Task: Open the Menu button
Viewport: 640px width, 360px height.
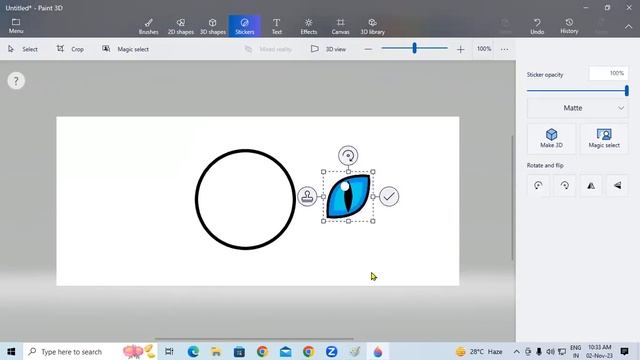Action: pos(16,26)
